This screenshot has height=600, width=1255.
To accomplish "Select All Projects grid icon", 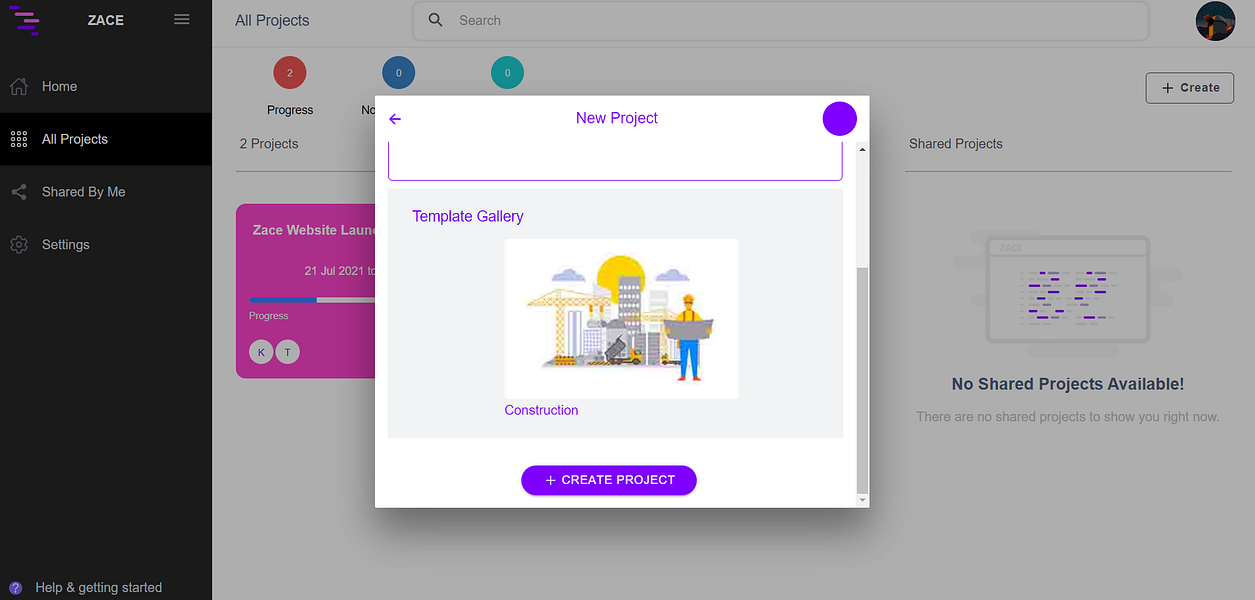I will click(18, 139).
